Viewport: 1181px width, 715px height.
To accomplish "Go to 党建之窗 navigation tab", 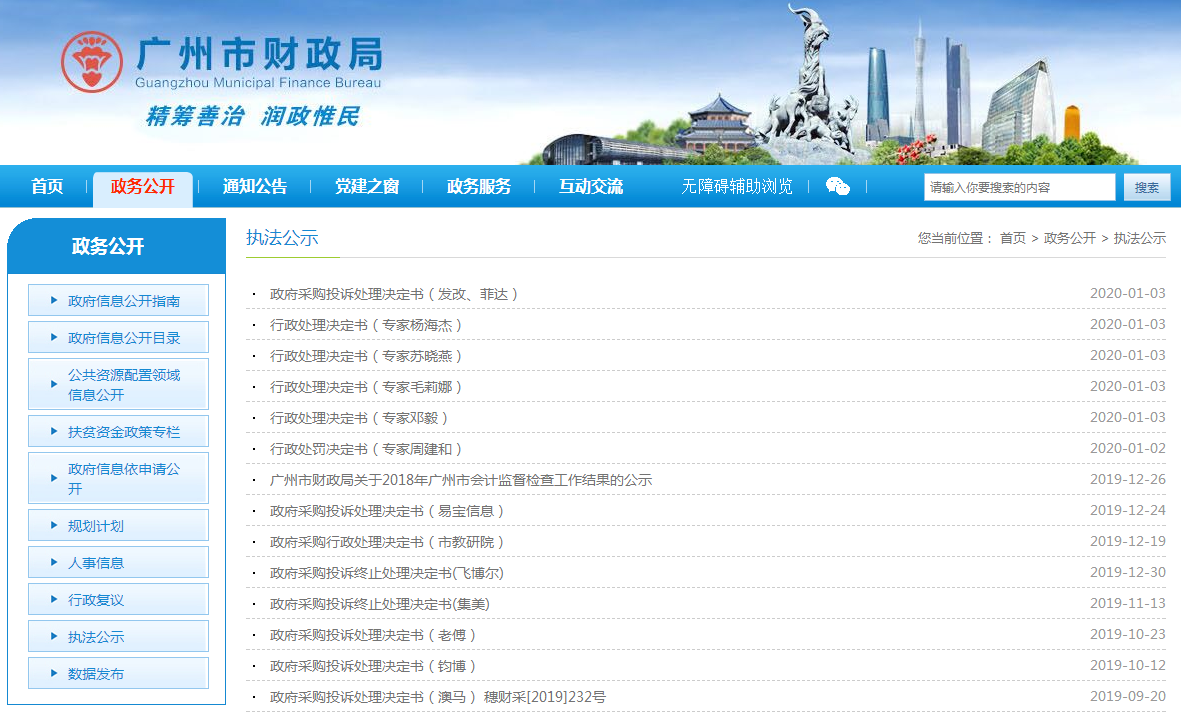I will [366, 187].
